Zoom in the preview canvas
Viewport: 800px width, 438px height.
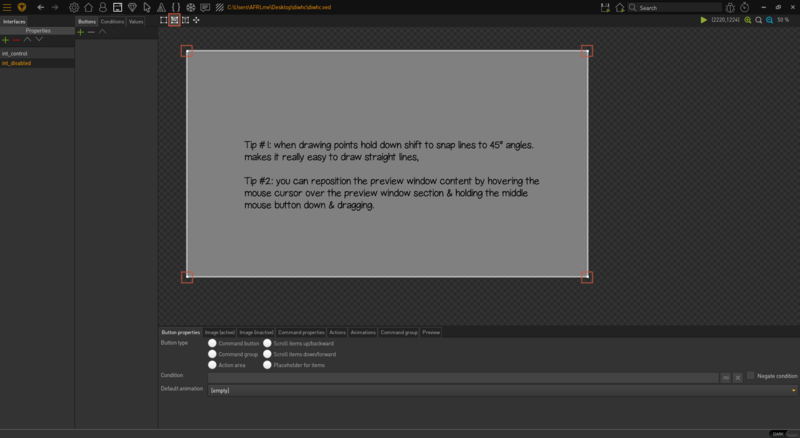(747, 20)
